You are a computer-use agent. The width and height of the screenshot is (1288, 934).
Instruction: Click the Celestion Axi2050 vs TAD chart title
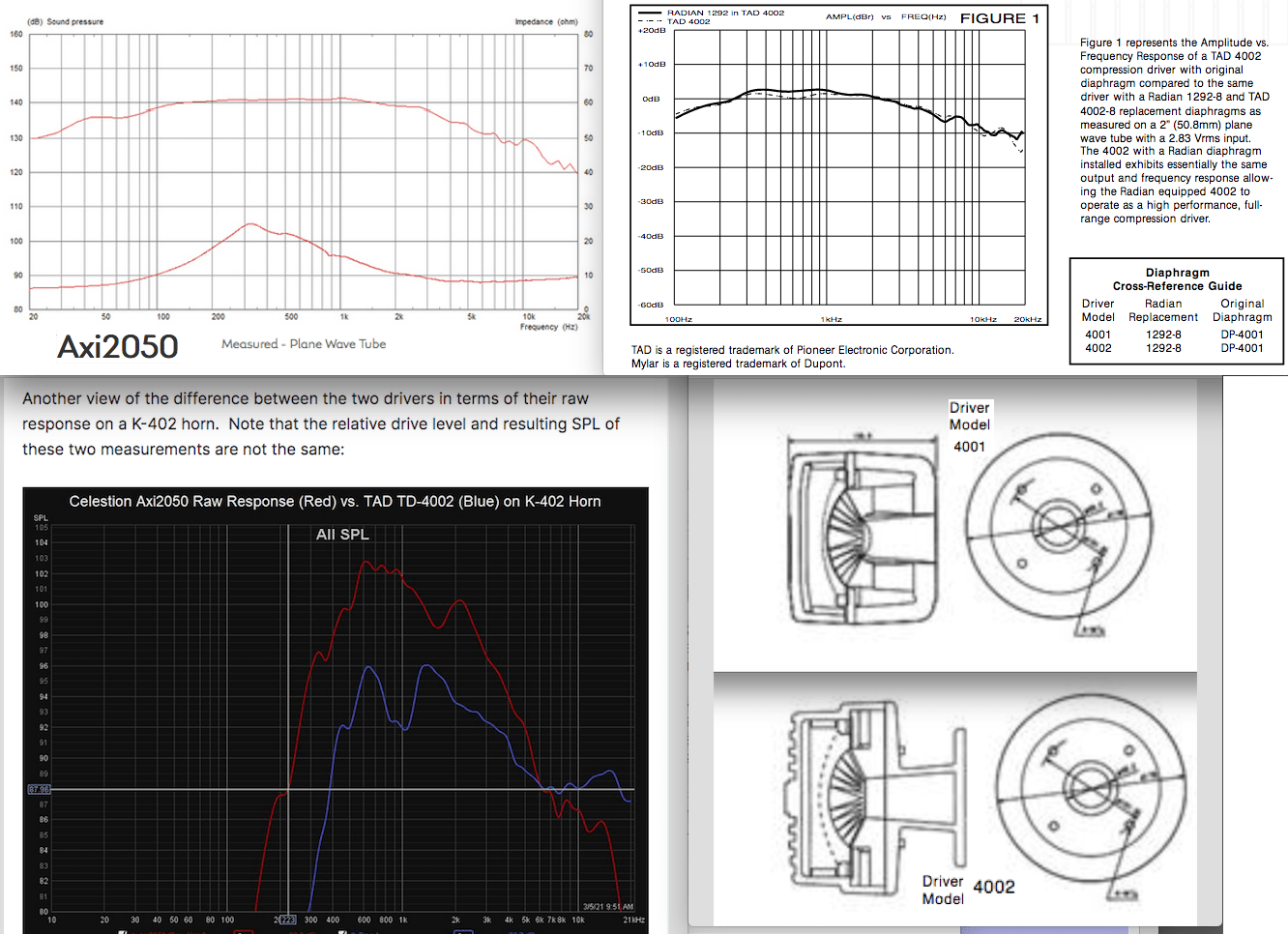[335, 501]
